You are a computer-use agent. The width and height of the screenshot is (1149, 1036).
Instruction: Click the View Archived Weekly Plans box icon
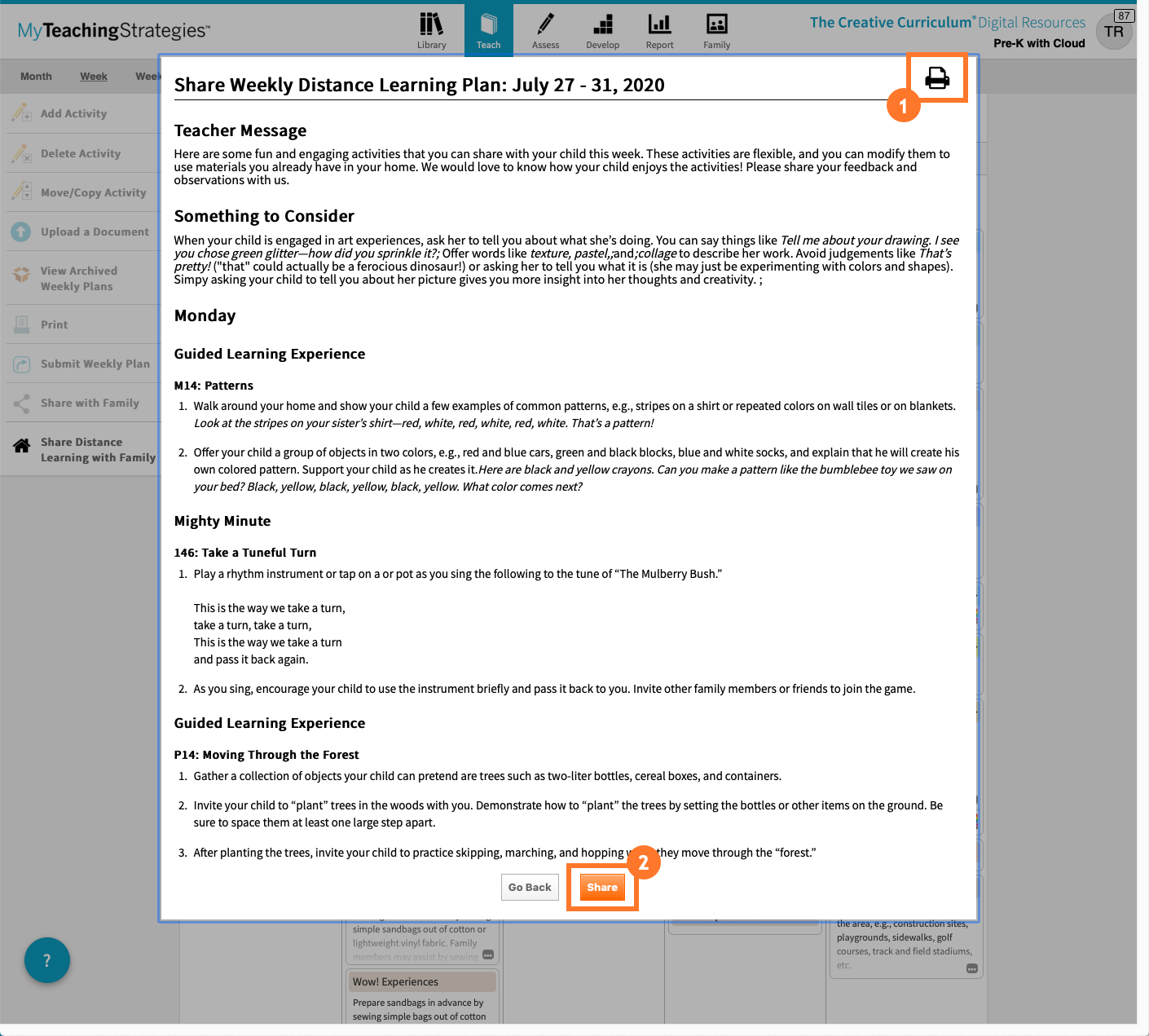22,276
